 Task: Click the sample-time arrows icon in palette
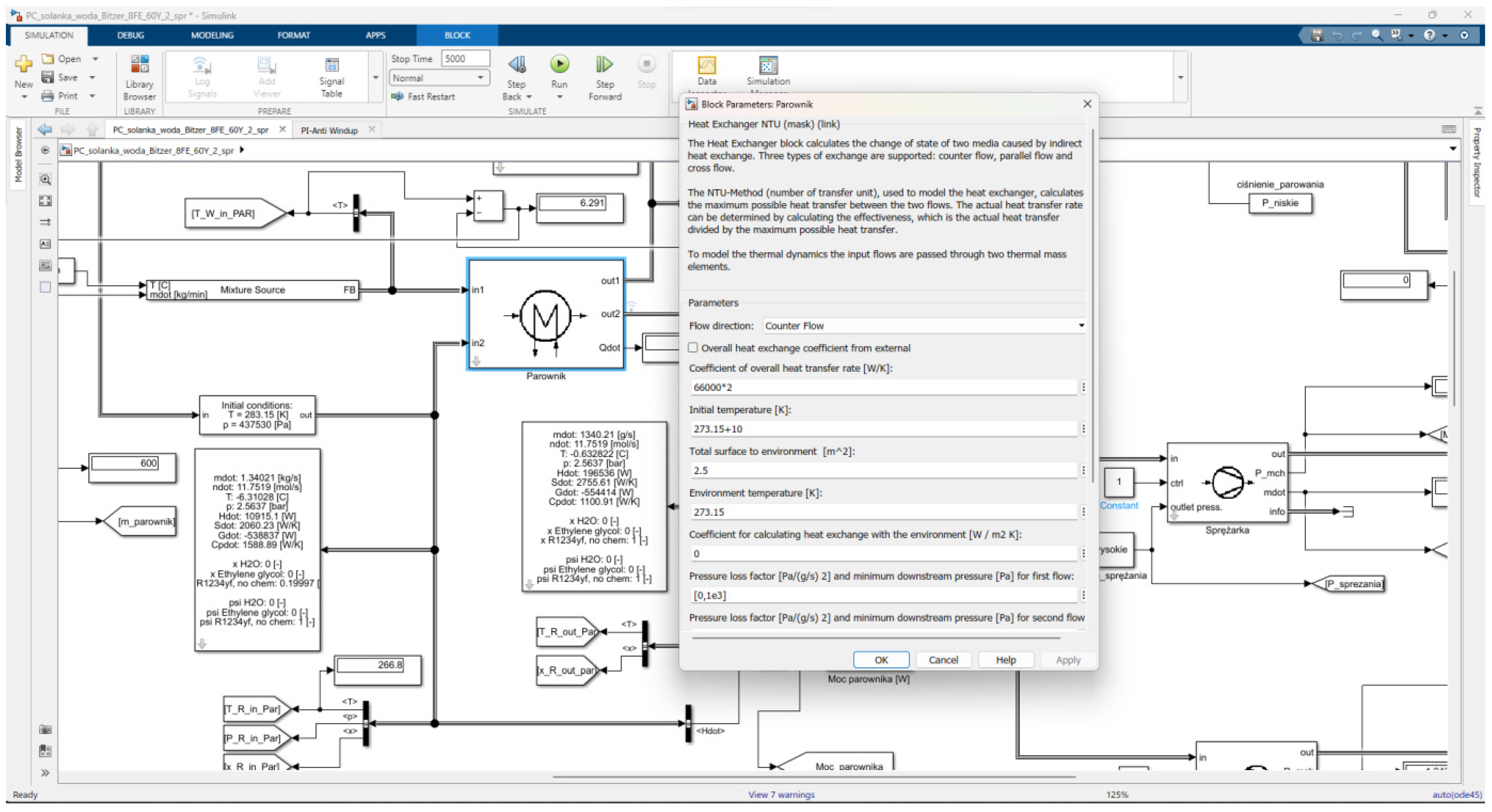click(45, 222)
